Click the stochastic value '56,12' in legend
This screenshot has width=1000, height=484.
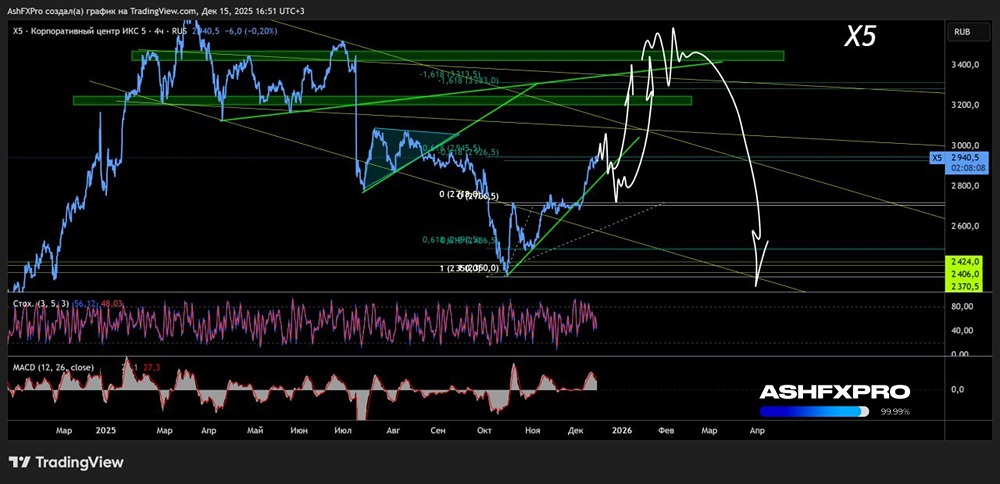pos(87,305)
